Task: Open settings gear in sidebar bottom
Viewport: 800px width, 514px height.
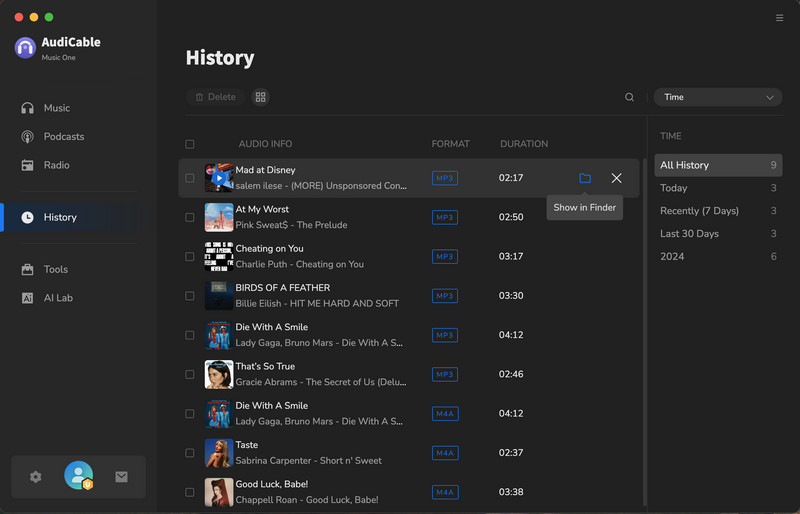Action: tap(36, 477)
